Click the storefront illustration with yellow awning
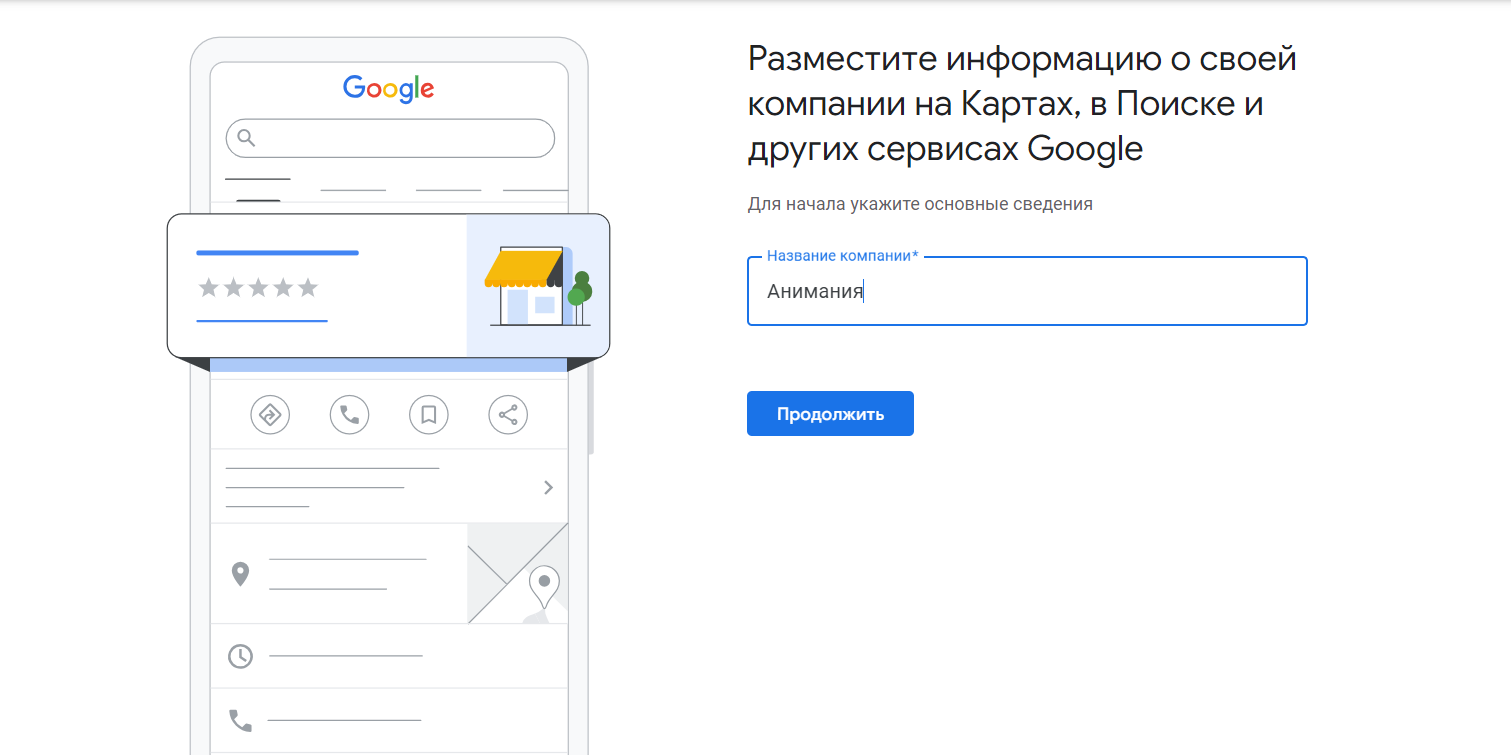Image resolution: width=1511 pixels, height=755 pixels. pyautogui.click(x=538, y=286)
